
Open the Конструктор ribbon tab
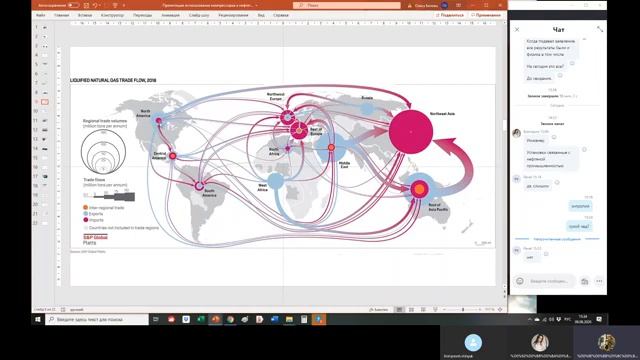pyautogui.click(x=112, y=15)
